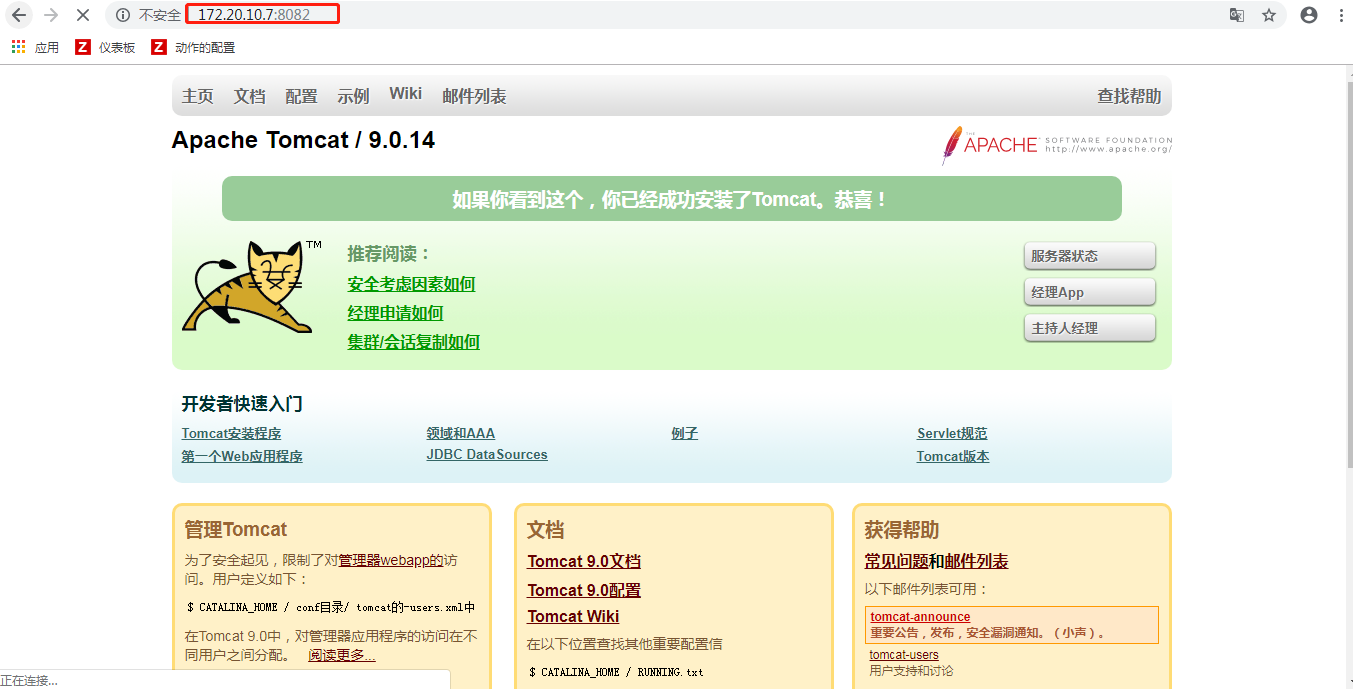Open the tomcat-users link
The width and height of the screenshot is (1353, 689).
pos(904,655)
